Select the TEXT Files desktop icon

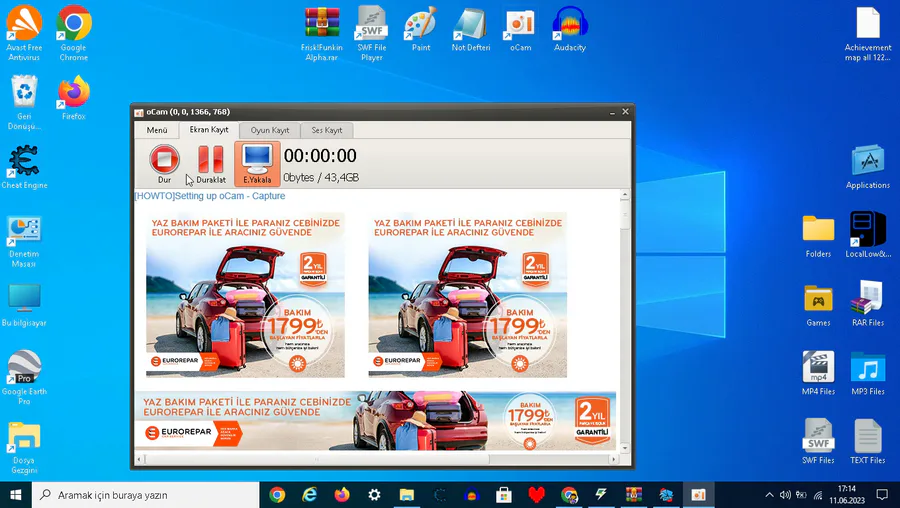[x=868, y=442]
